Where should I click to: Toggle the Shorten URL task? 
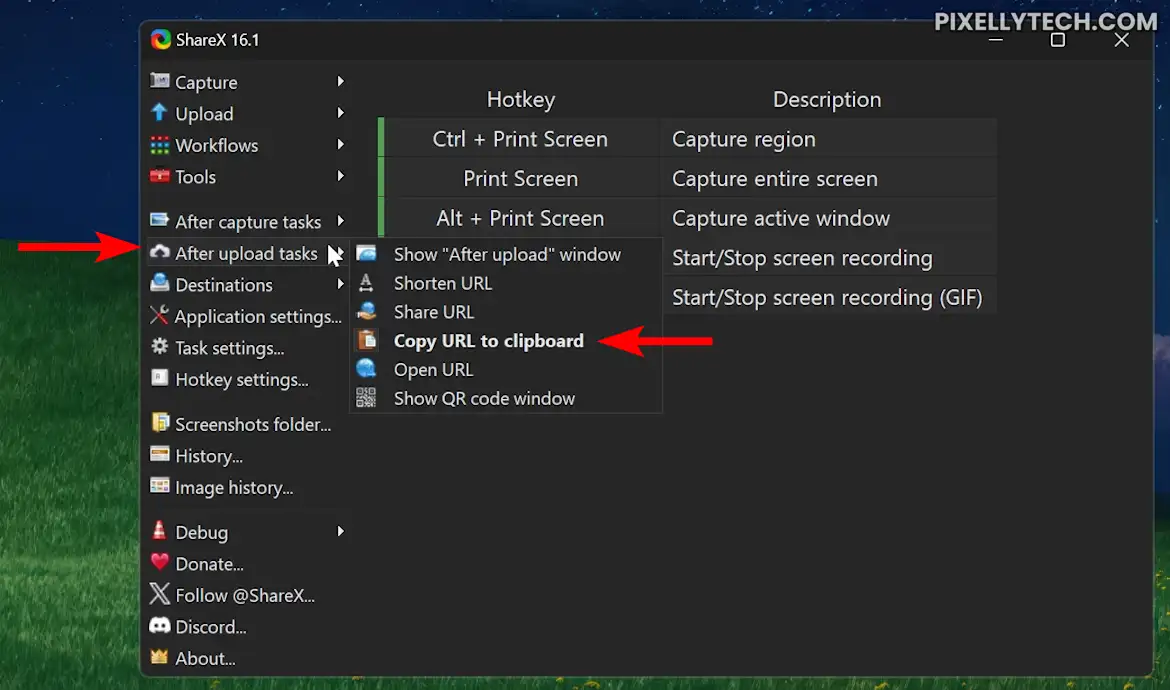click(x=506, y=283)
